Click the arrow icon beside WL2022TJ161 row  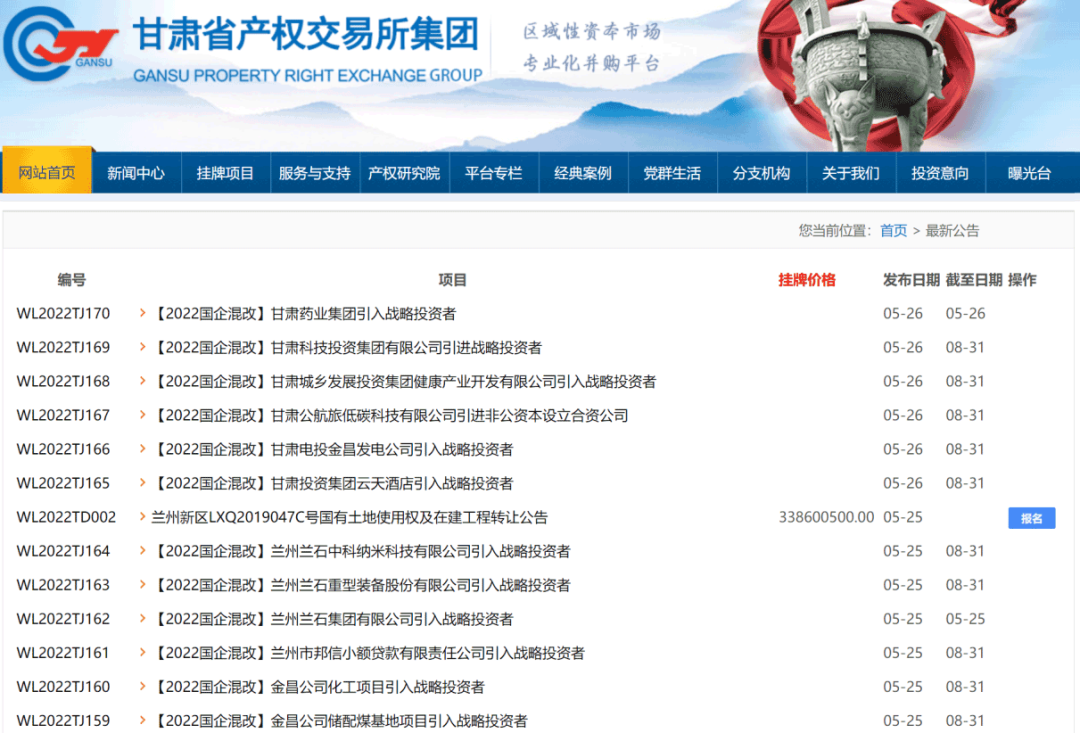(x=143, y=652)
